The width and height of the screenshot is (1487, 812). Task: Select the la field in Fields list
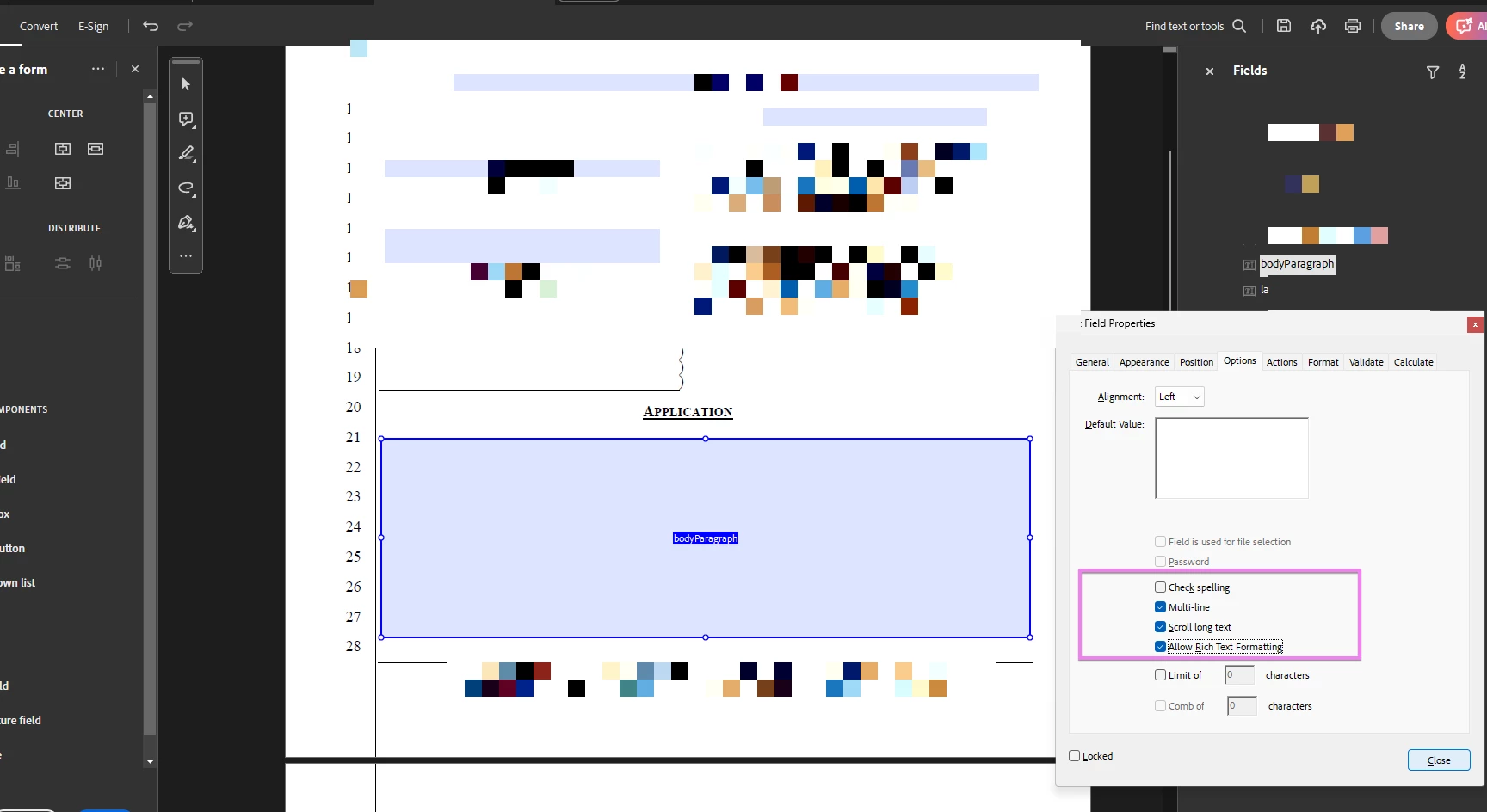(1264, 290)
